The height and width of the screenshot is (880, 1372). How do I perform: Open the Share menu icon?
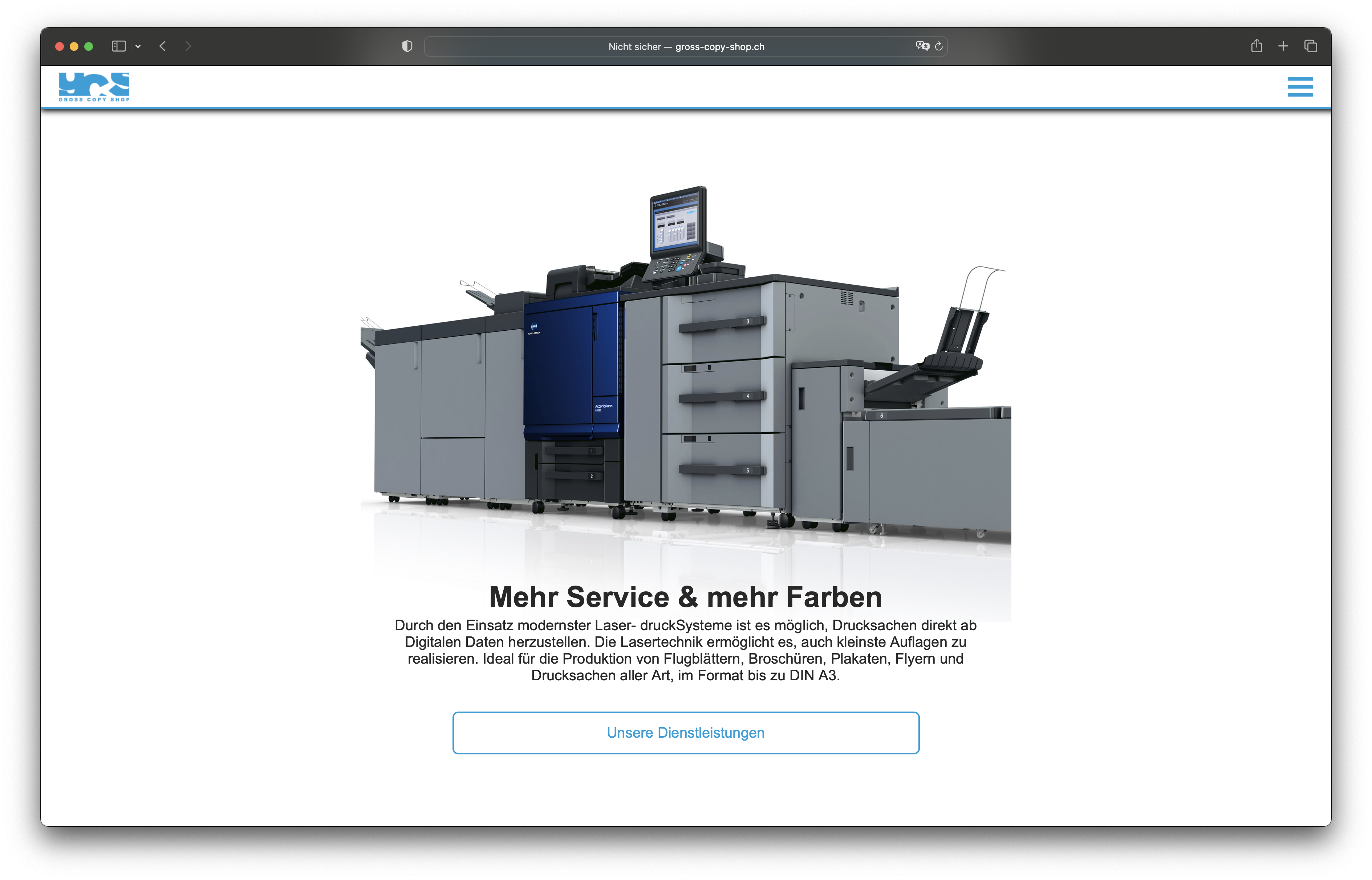point(1256,46)
